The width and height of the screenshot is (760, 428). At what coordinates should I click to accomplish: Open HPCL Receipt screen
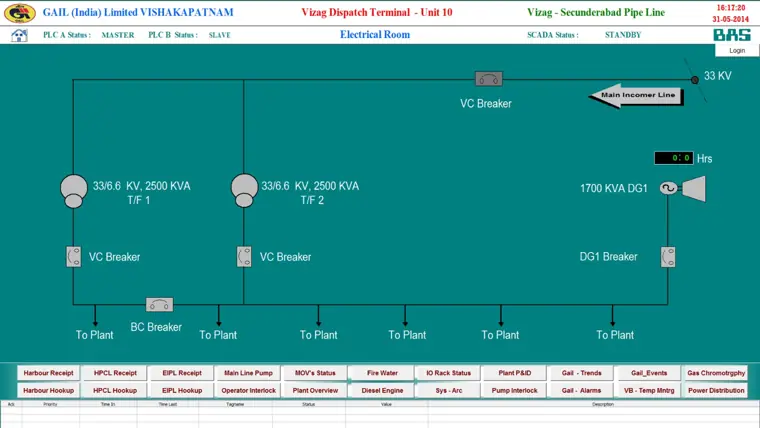115,373
